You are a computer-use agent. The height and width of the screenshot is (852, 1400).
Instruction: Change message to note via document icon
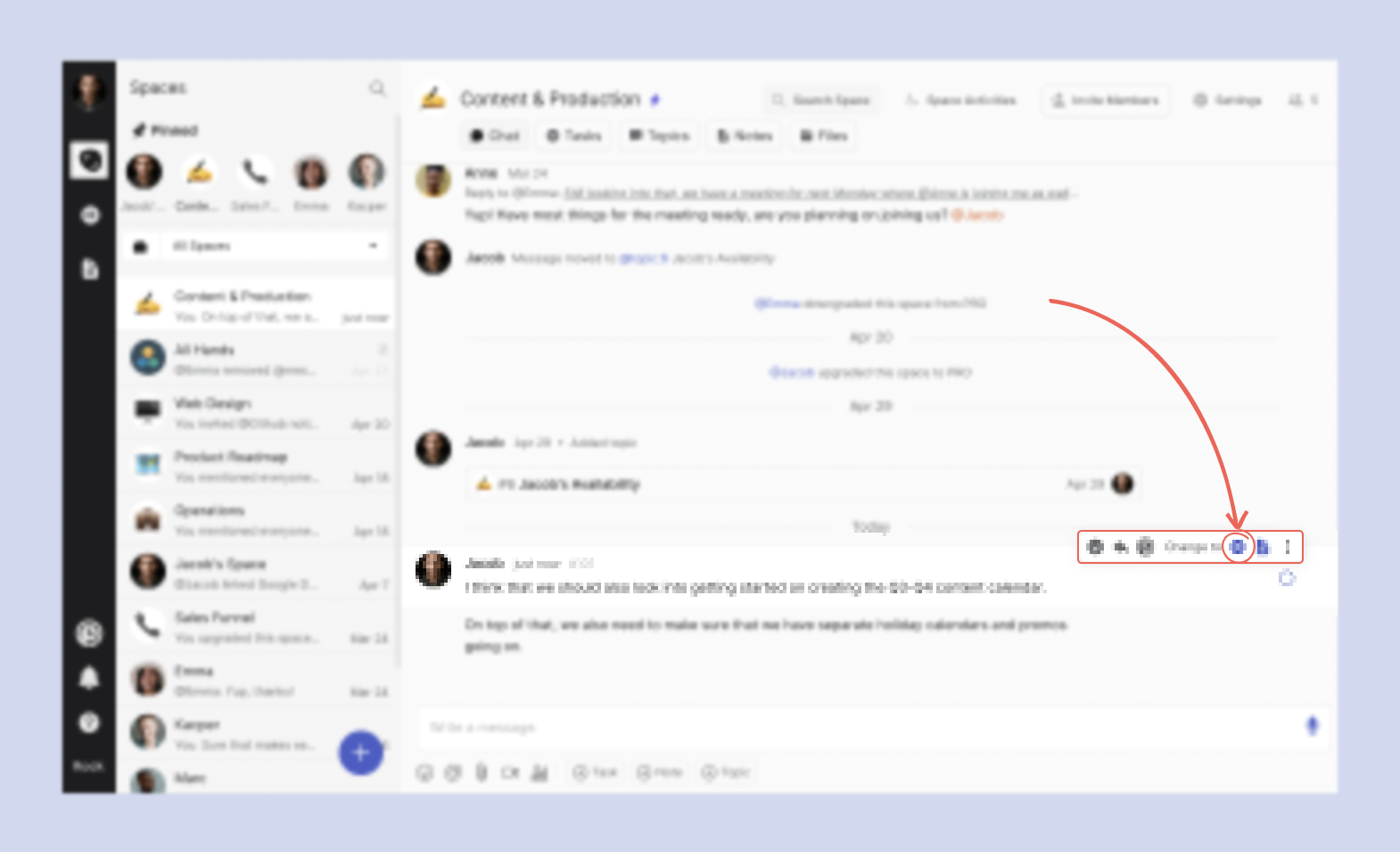(1263, 547)
